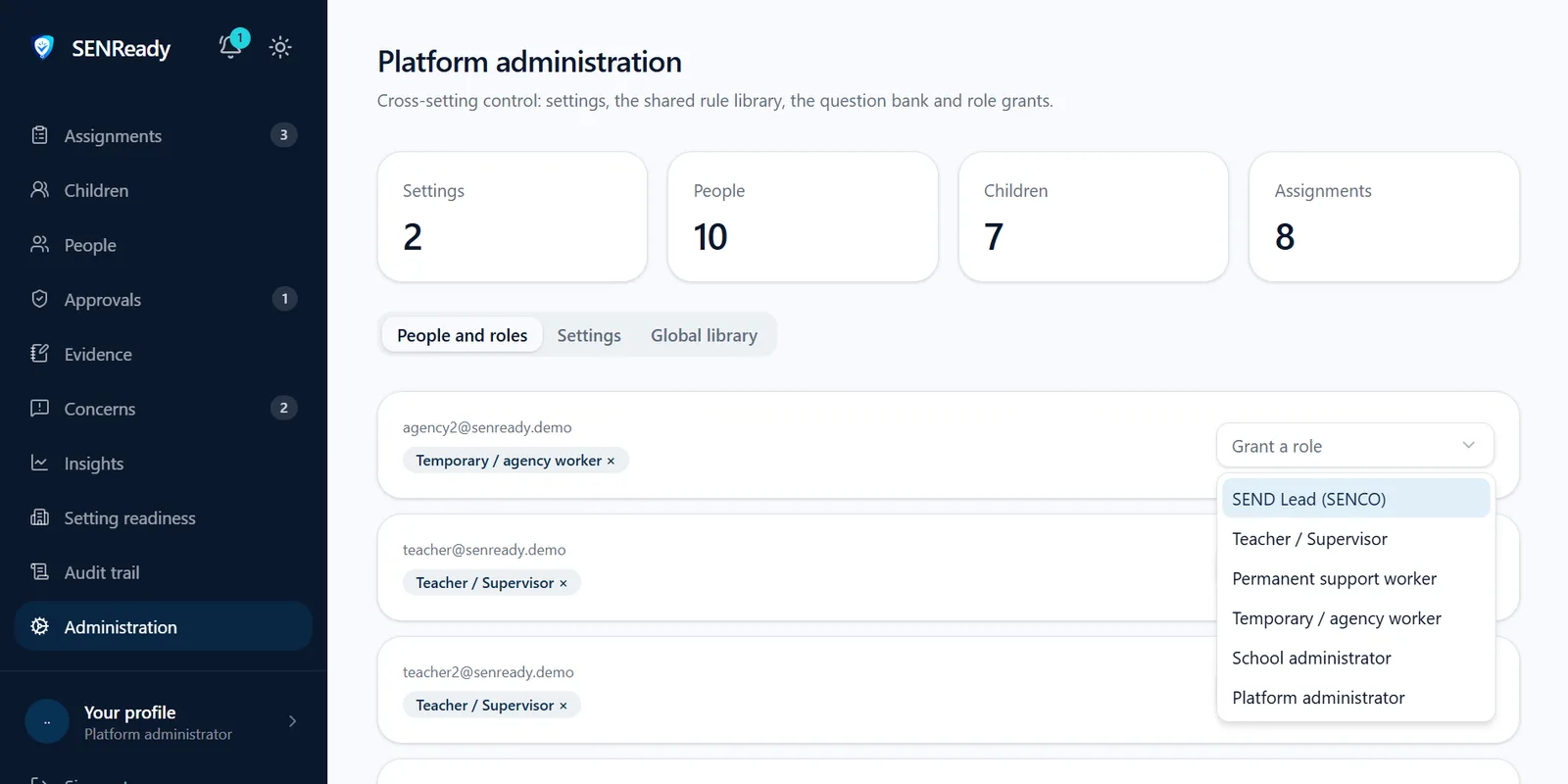This screenshot has width=1568, height=784.
Task: Select Platform administrator role option
Action: [x=1355, y=698]
